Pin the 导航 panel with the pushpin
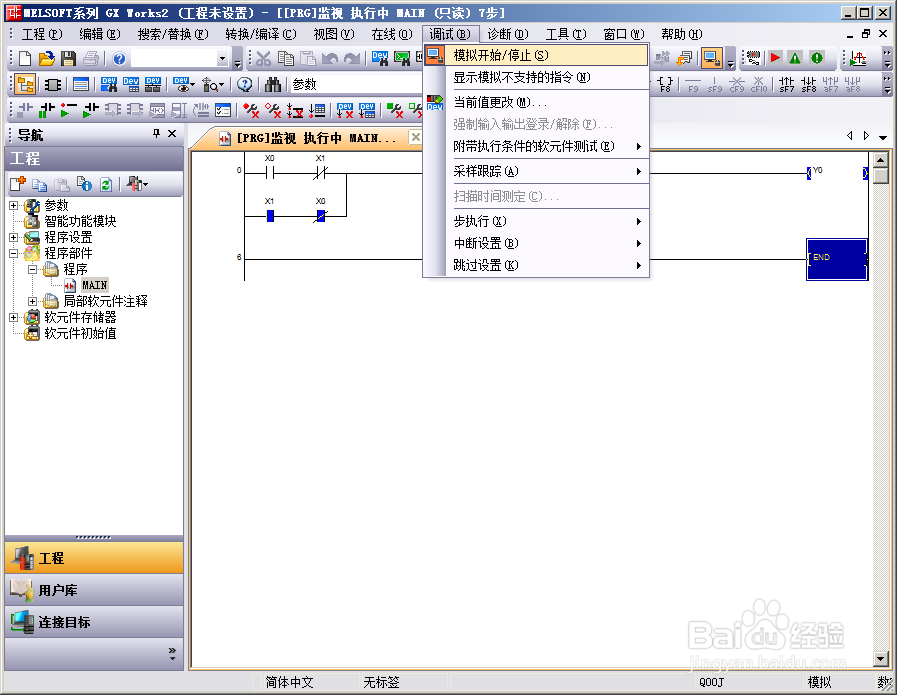The image size is (897, 695). 156,134
